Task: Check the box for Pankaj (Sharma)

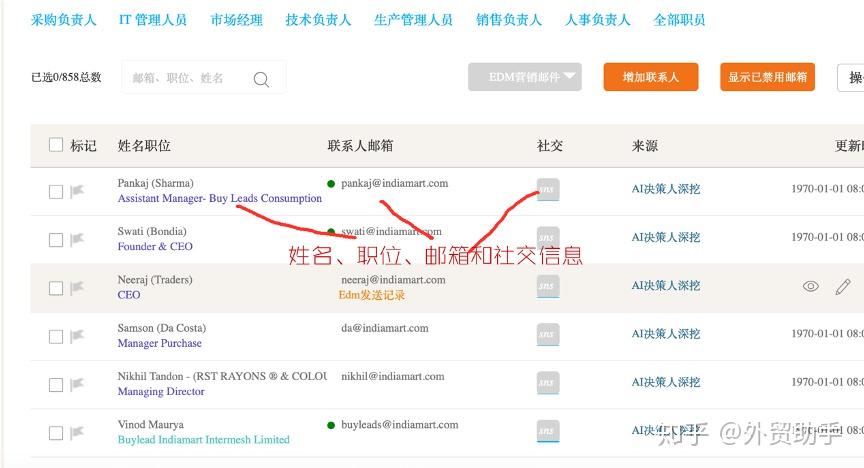Action: tap(56, 192)
